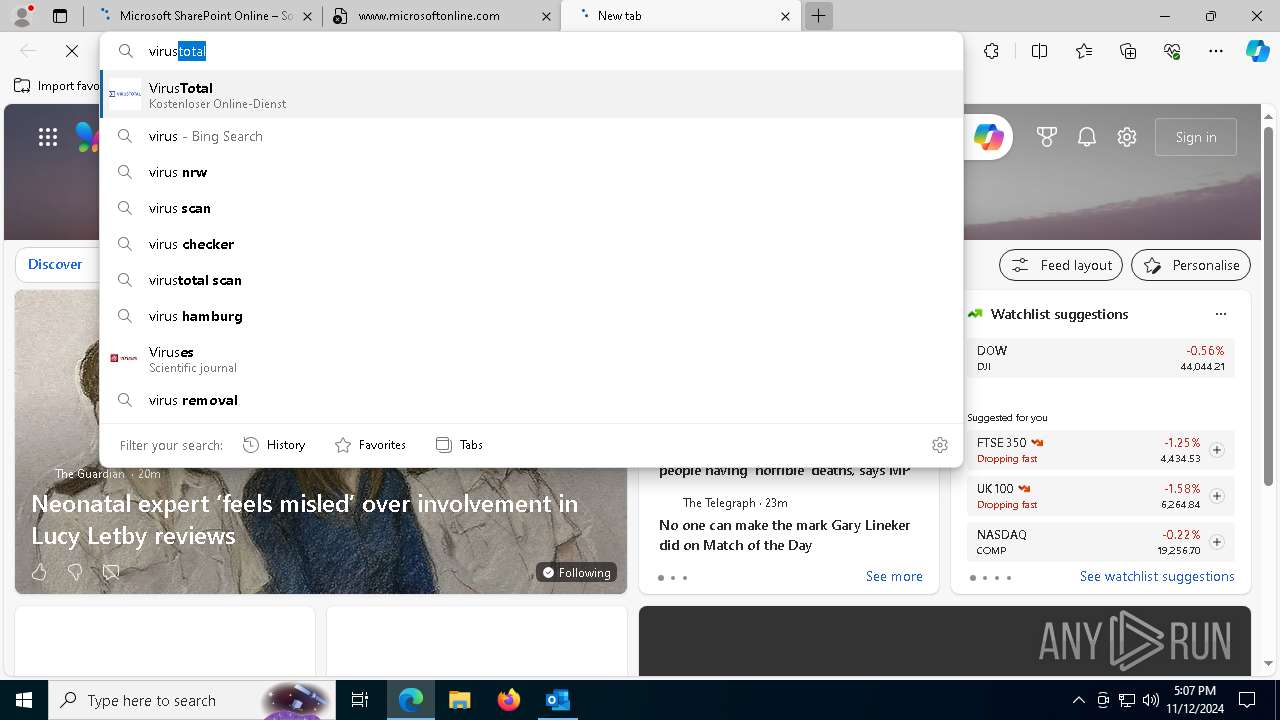Open Task View on the taskbar
The image size is (1280, 720).
(x=360, y=700)
